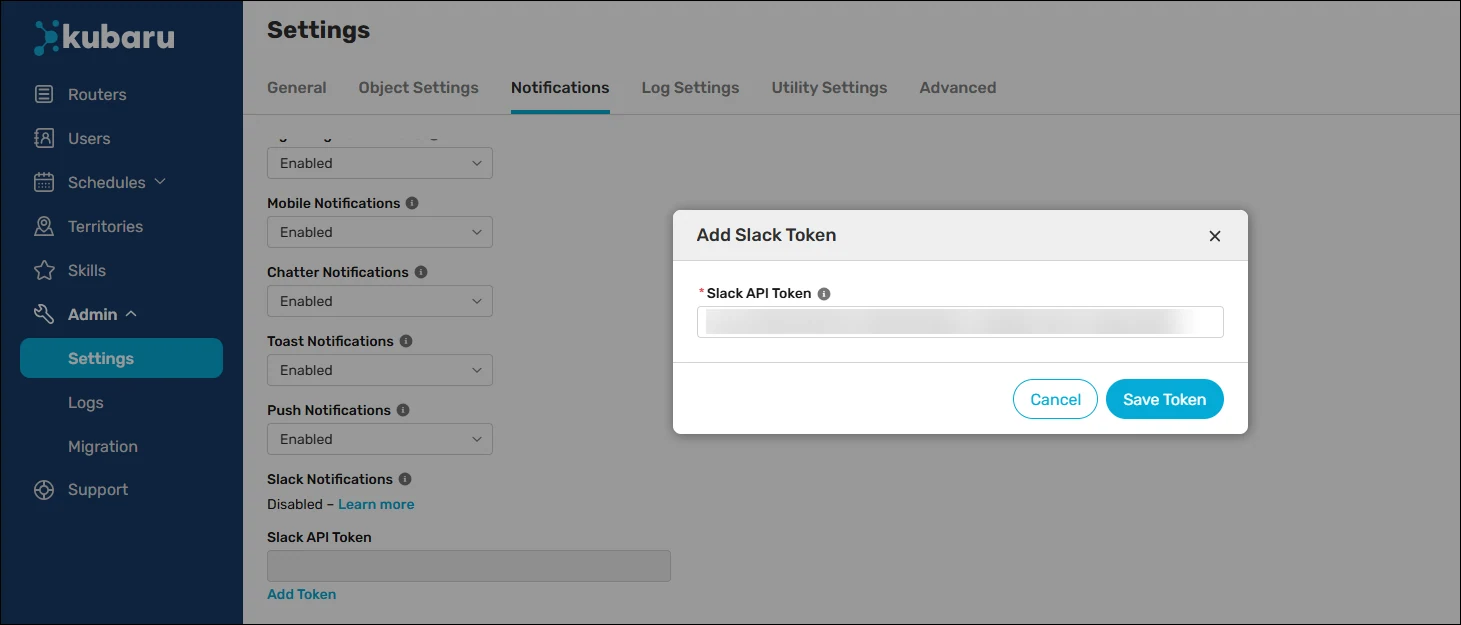Switch to the Log Settings tab
The height and width of the screenshot is (625, 1461).
(690, 88)
